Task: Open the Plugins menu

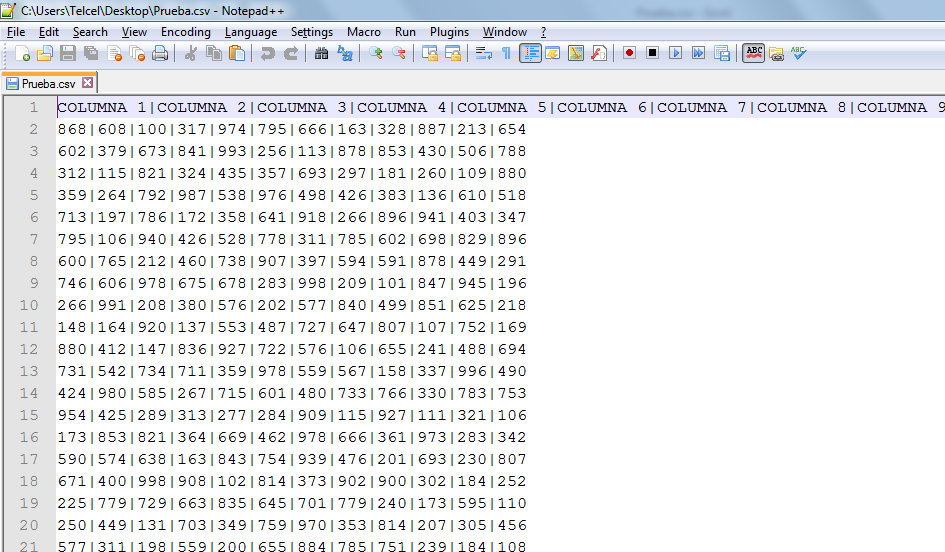Action: click(449, 32)
